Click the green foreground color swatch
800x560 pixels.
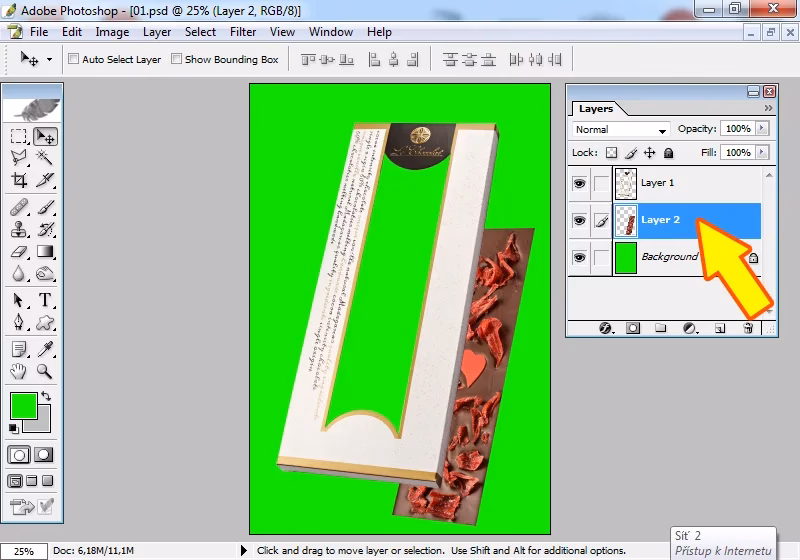click(22, 405)
